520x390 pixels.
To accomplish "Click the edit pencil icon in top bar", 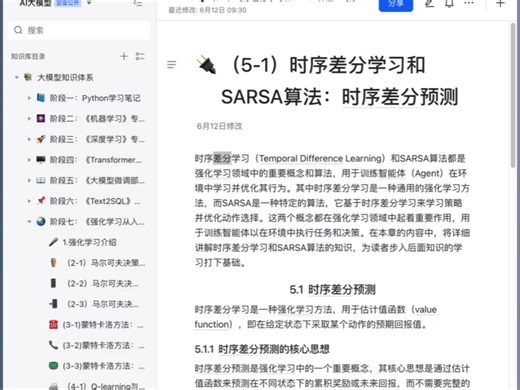I will click(x=430, y=3).
